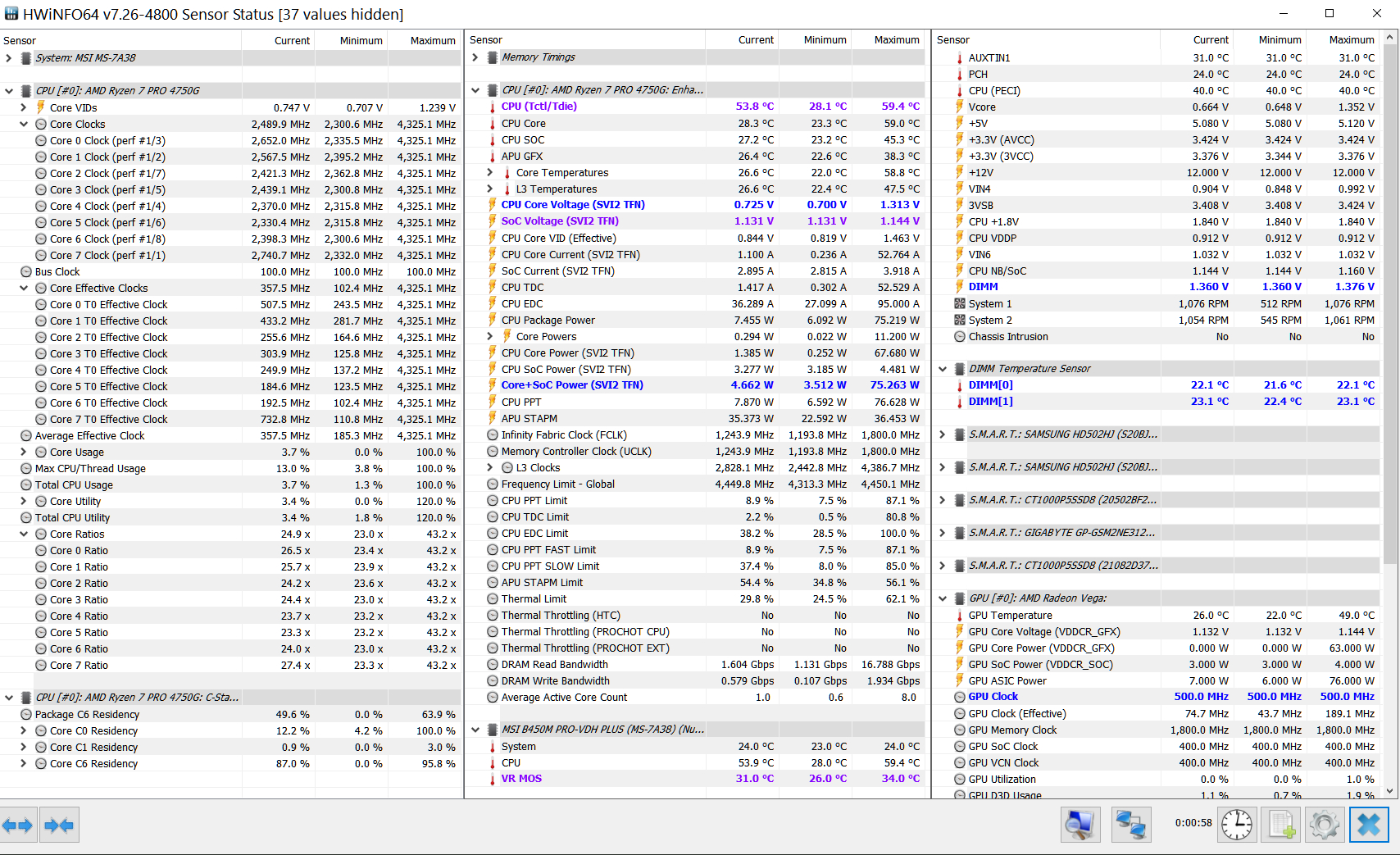Viewport: 1400px width, 855px height.
Task: Open sensor settings gear icon
Action: pos(1325,825)
